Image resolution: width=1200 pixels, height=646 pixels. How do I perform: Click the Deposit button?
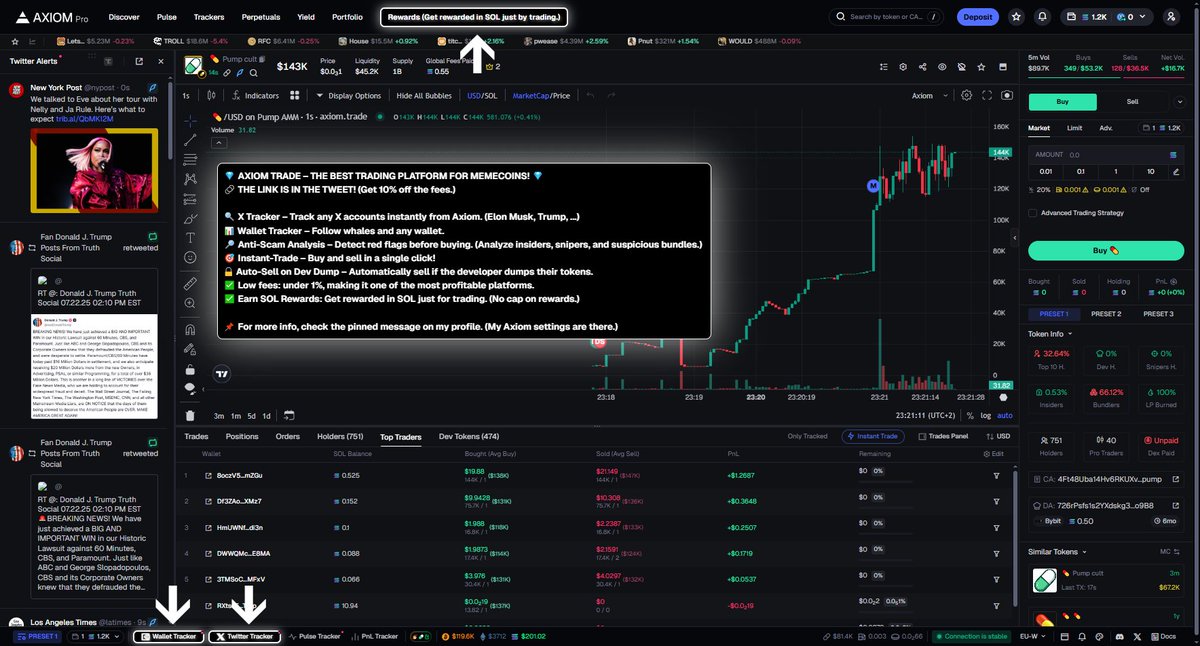[977, 17]
